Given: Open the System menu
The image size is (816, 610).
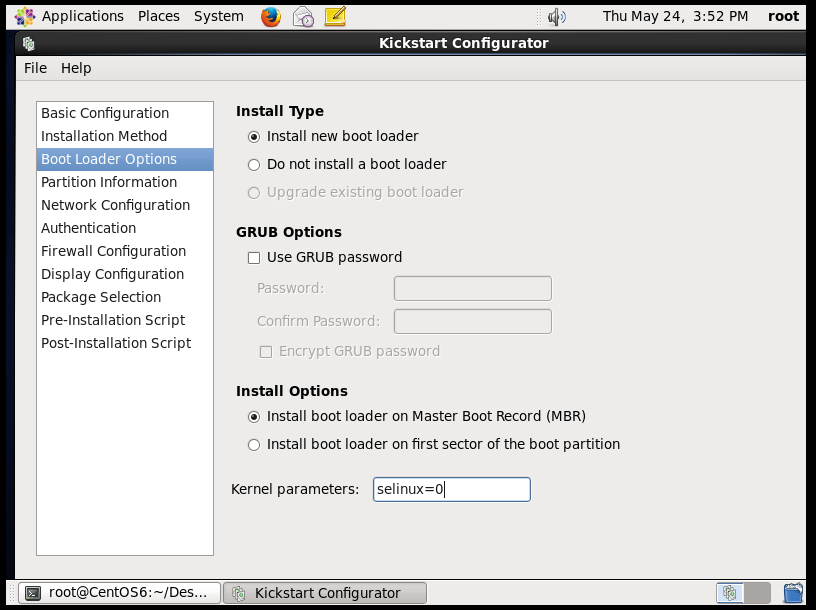Looking at the screenshot, I should click(x=219, y=17).
